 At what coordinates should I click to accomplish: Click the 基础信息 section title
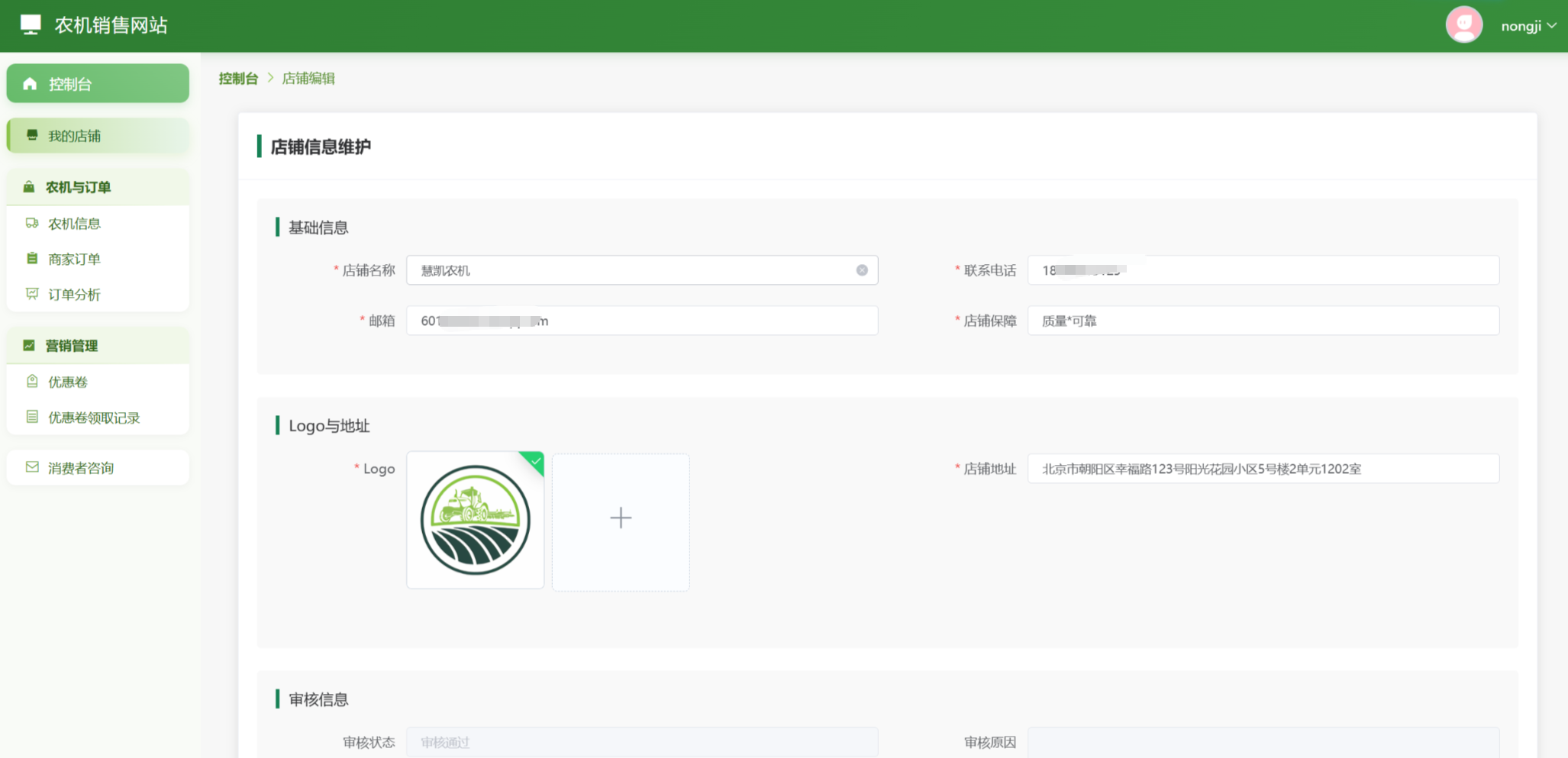coord(318,227)
